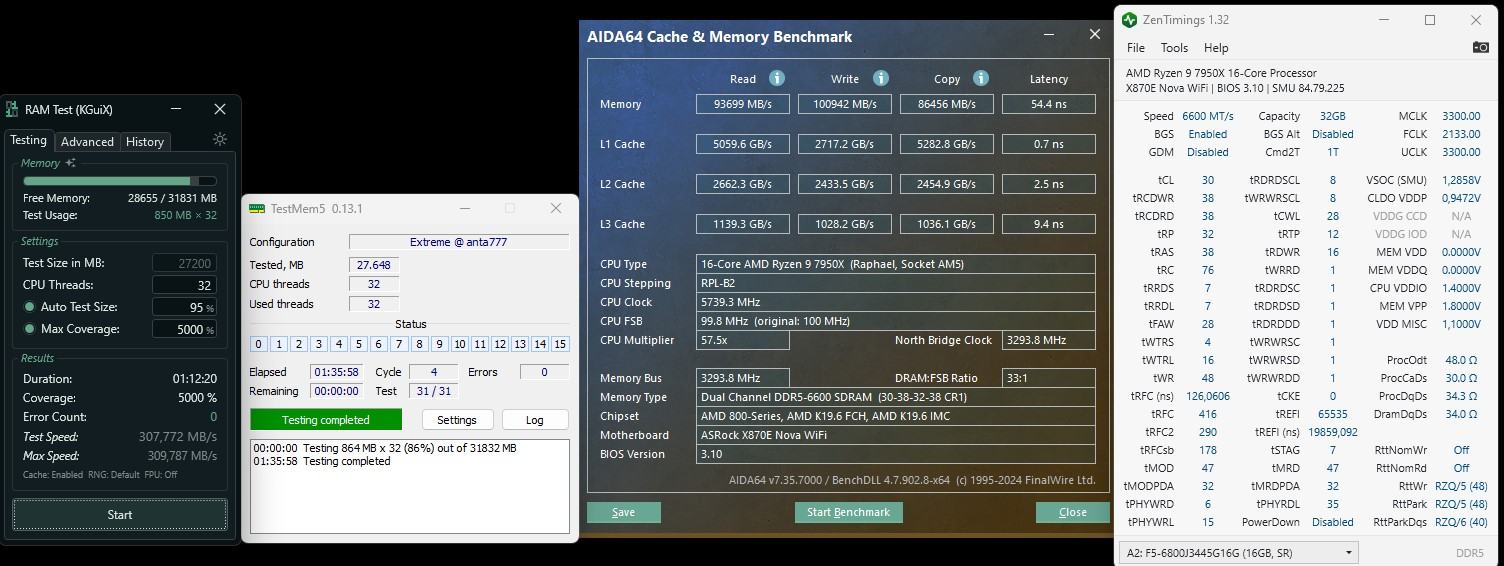
Task: Open RAM Test theme brightness icon
Action: (x=220, y=140)
